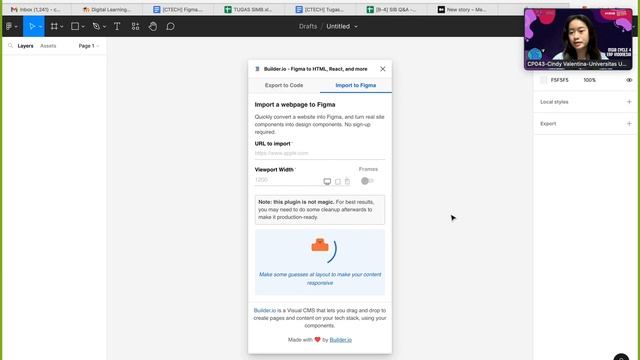640x360 pixels.
Task: Open the Resources components icon
Action: (136, 27)
